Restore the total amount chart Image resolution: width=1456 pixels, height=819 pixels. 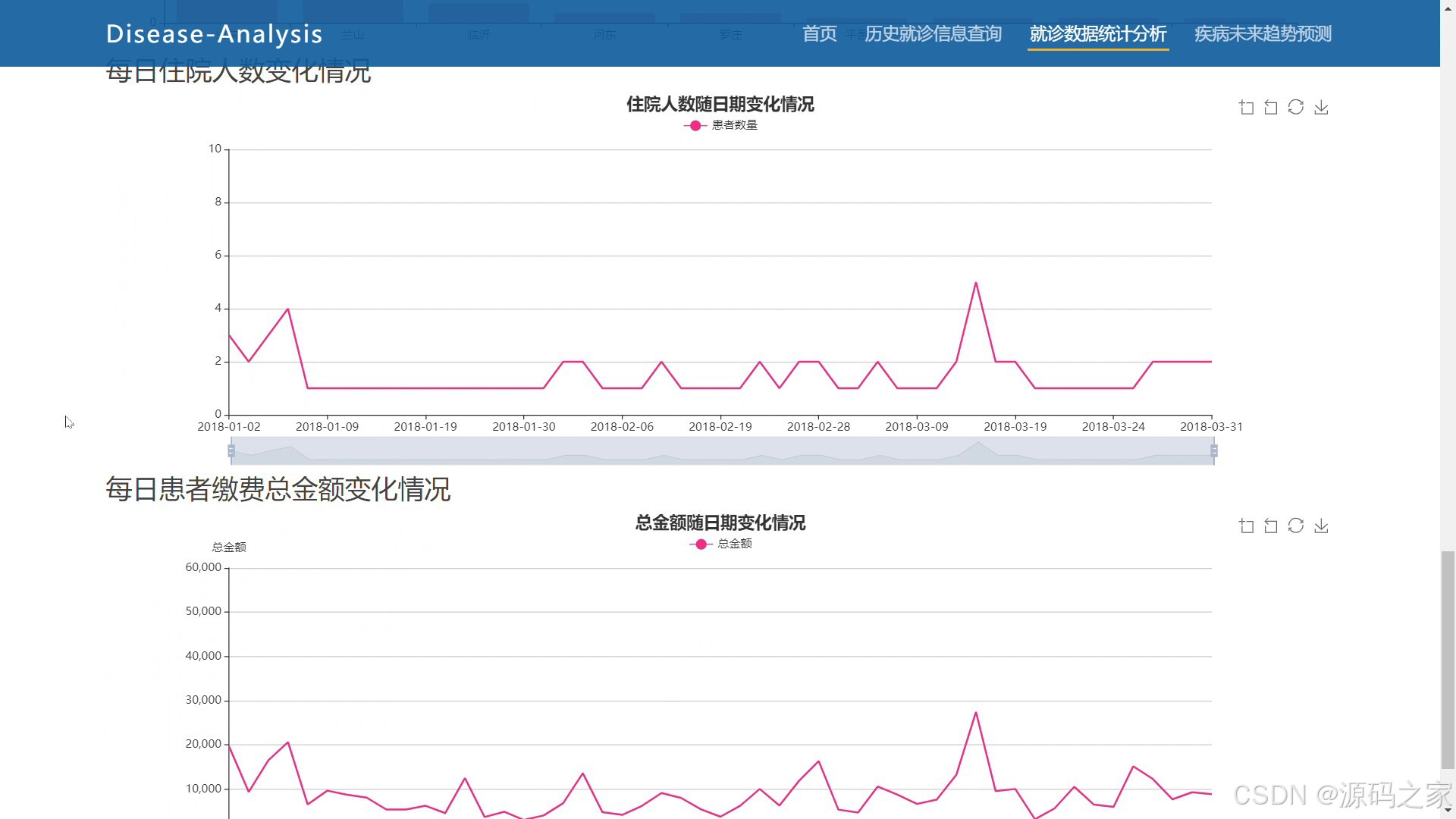click(x=1296, y=526)
